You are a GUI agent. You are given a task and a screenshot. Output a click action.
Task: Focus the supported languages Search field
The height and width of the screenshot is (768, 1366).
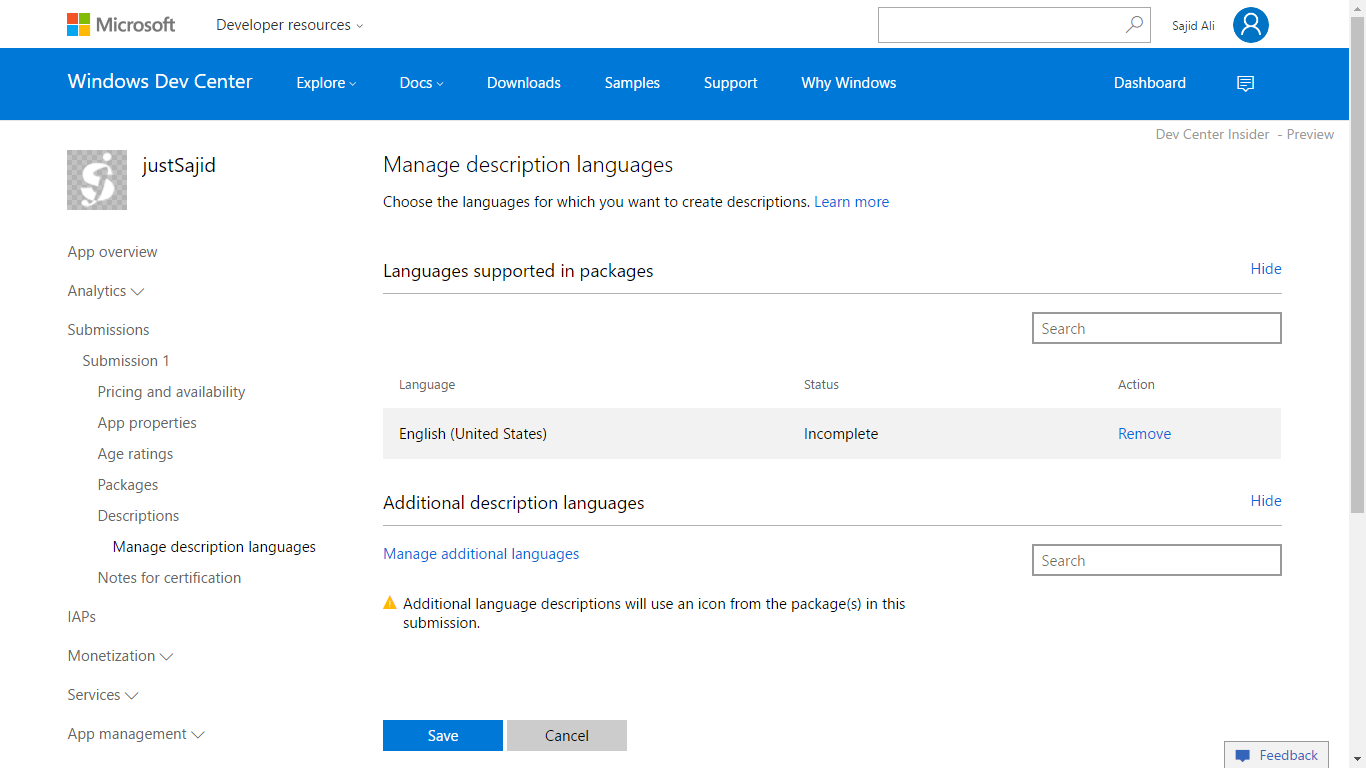click(x=1156, y=328)
